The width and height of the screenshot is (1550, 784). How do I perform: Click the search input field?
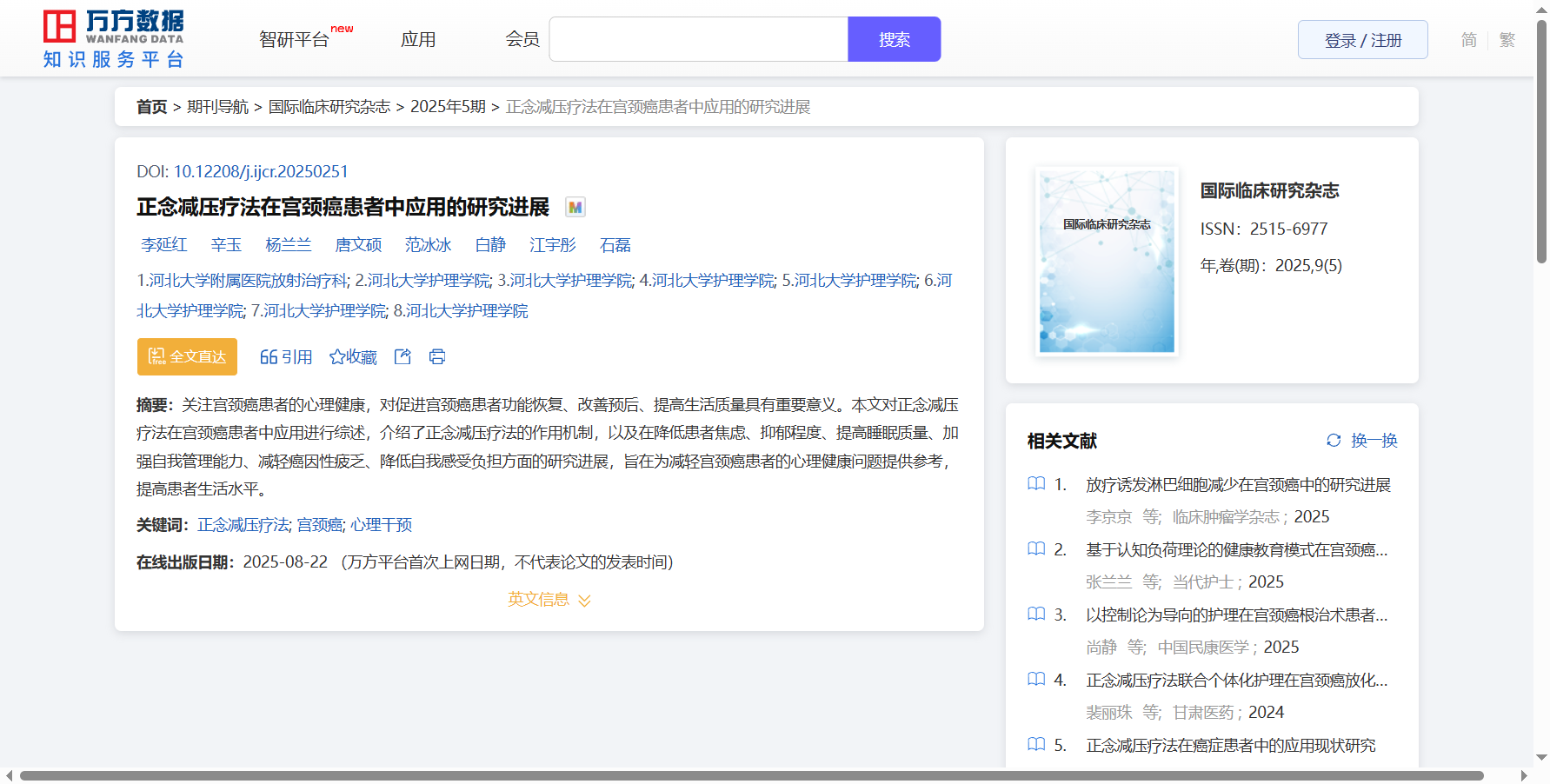tap(698, 40)
